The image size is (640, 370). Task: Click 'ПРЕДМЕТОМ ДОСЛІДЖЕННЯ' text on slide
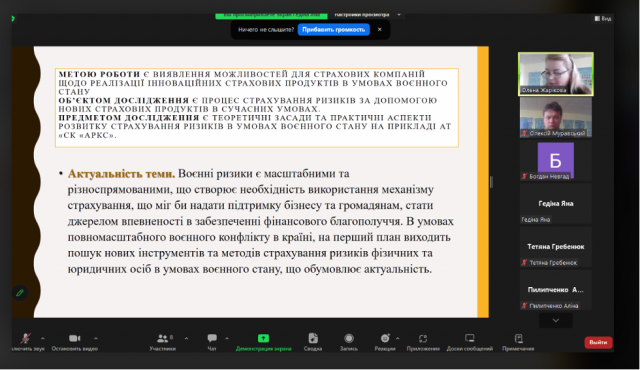(129, 117)
